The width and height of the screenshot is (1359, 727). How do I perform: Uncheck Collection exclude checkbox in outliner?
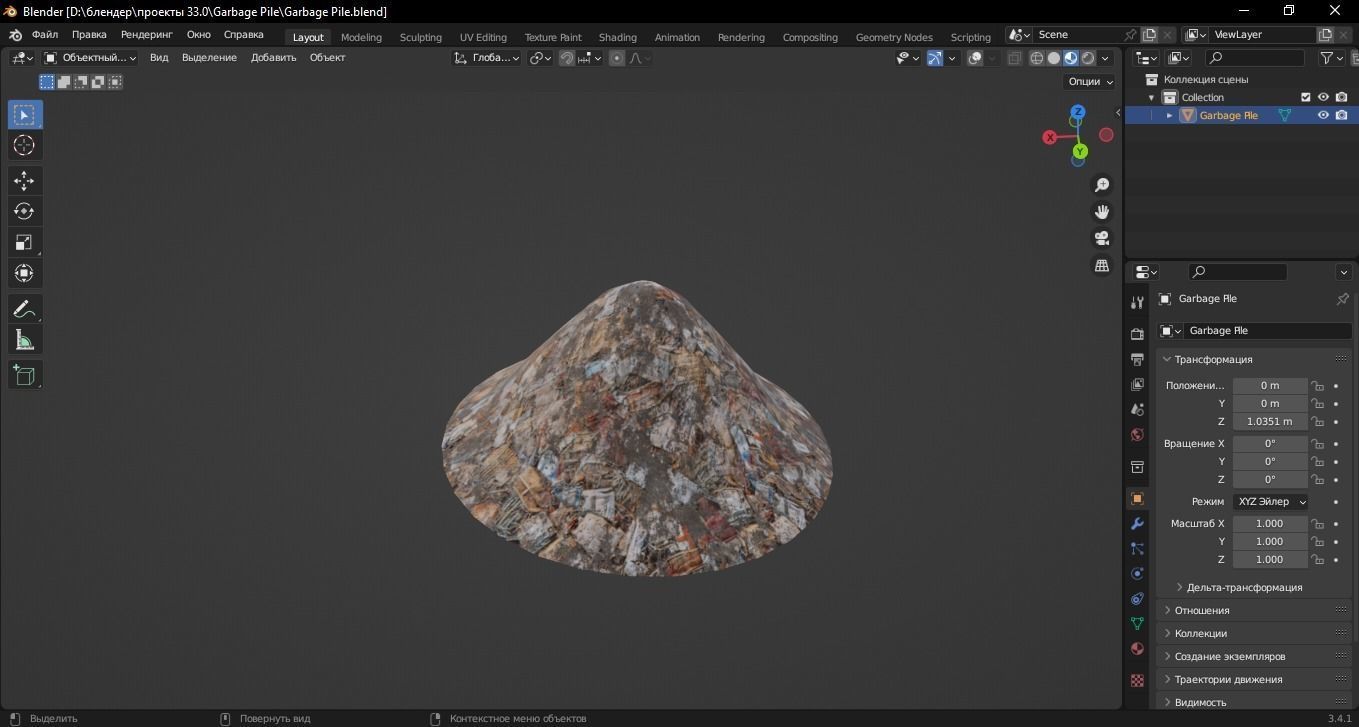tap(1305, 97)
